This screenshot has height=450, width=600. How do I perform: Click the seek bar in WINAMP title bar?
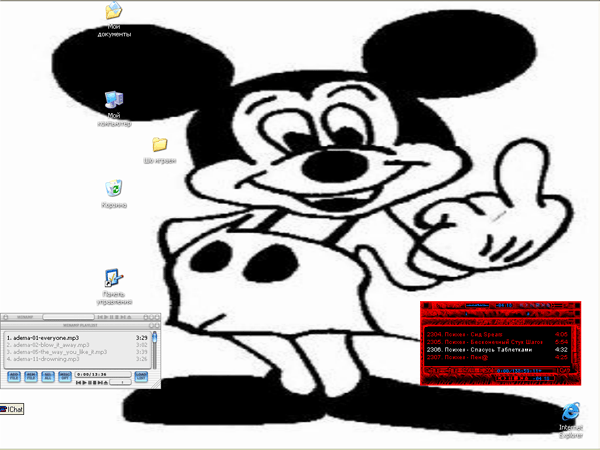point(68,317)
